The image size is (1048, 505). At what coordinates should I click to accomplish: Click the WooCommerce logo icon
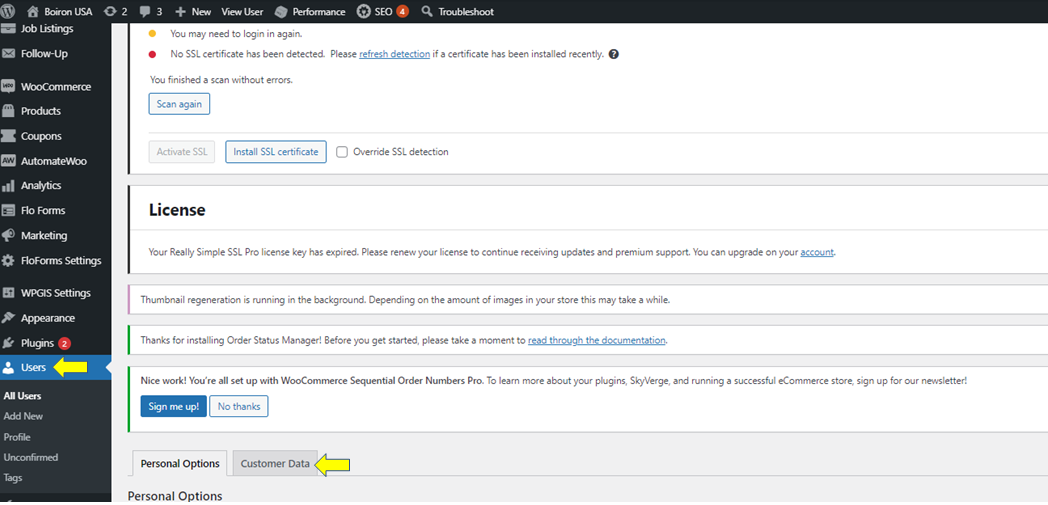9,87
